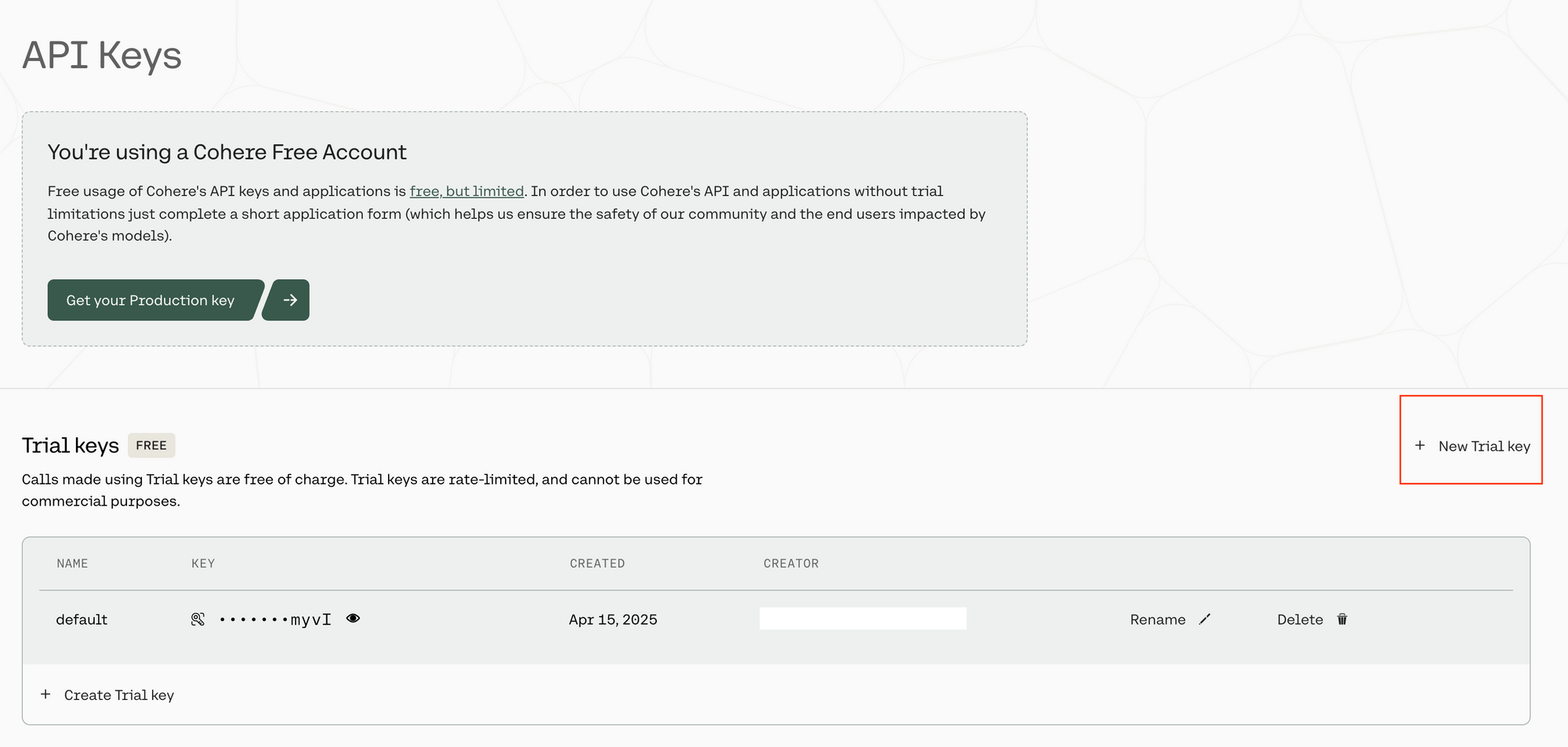Click the pencil icon next to Rename
The image size is (1568, 747).
[x=1205, y=619]
